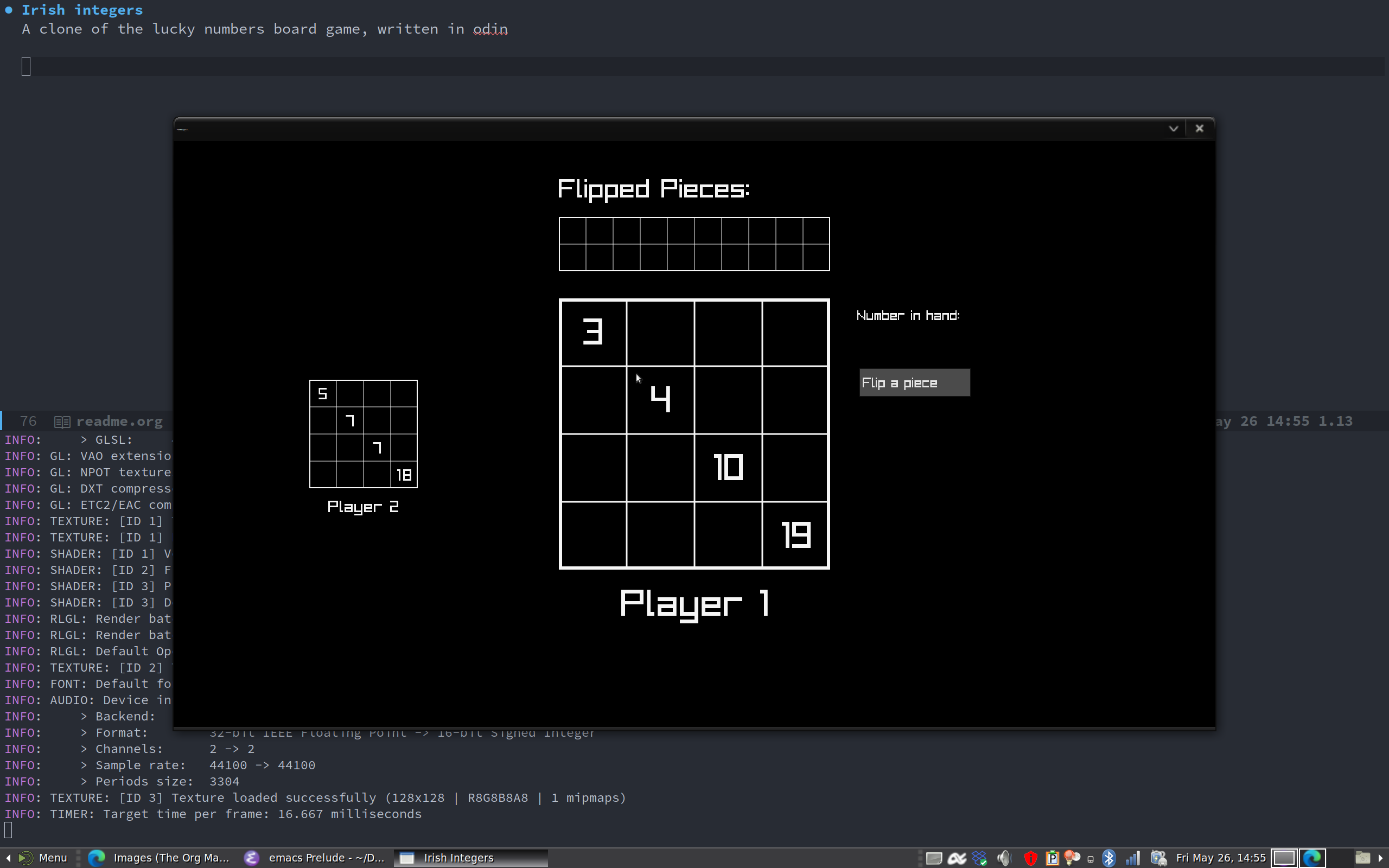Click the network signal bars tray icon

point(1132,858)
